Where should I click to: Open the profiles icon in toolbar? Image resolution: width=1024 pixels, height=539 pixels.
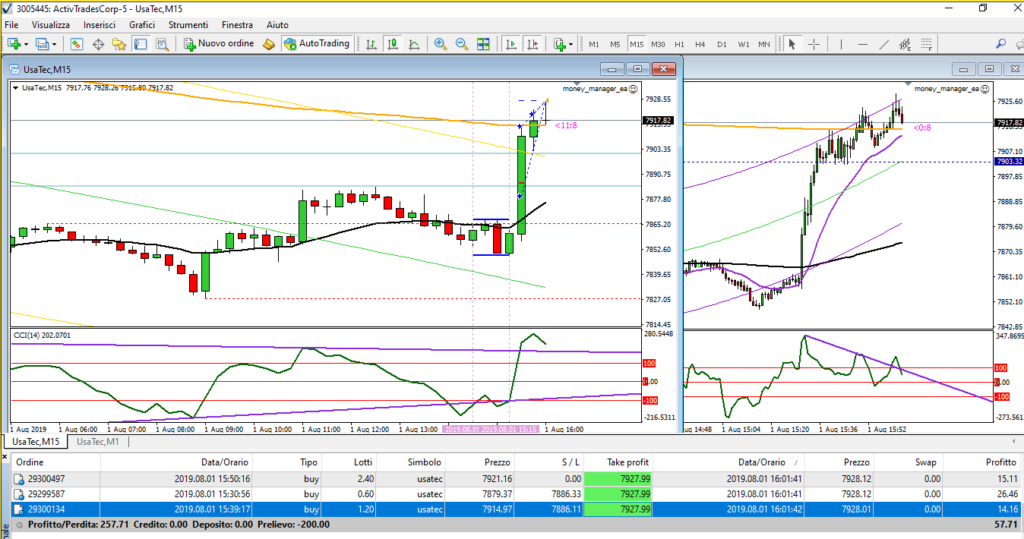click(x=42, y=44)
